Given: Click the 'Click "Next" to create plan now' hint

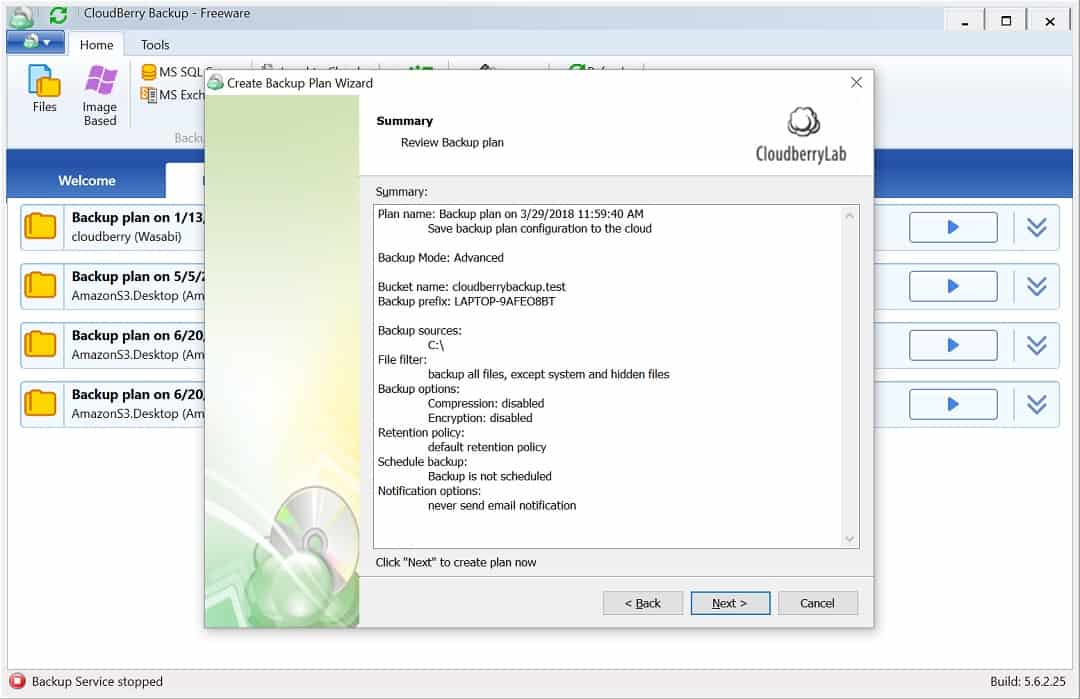Looking at the screenshot, I should (456, 563).
